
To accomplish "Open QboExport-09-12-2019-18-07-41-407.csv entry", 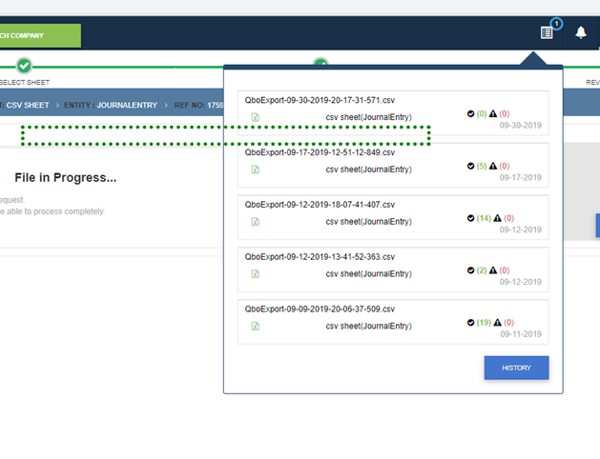I will (393, 218).
